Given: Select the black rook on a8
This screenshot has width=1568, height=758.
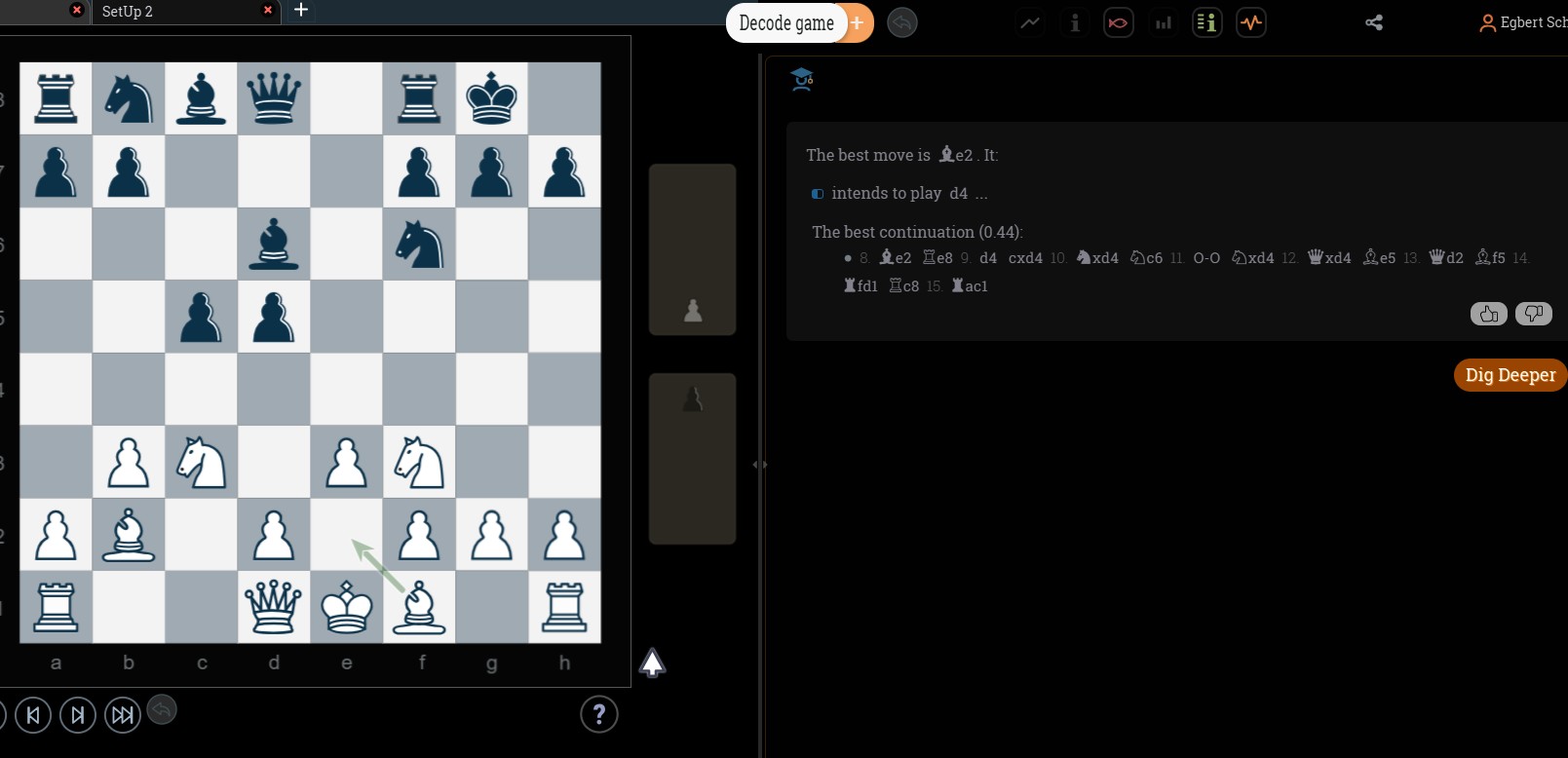Looking at the screenshot, I should click(x=57, y=98).
